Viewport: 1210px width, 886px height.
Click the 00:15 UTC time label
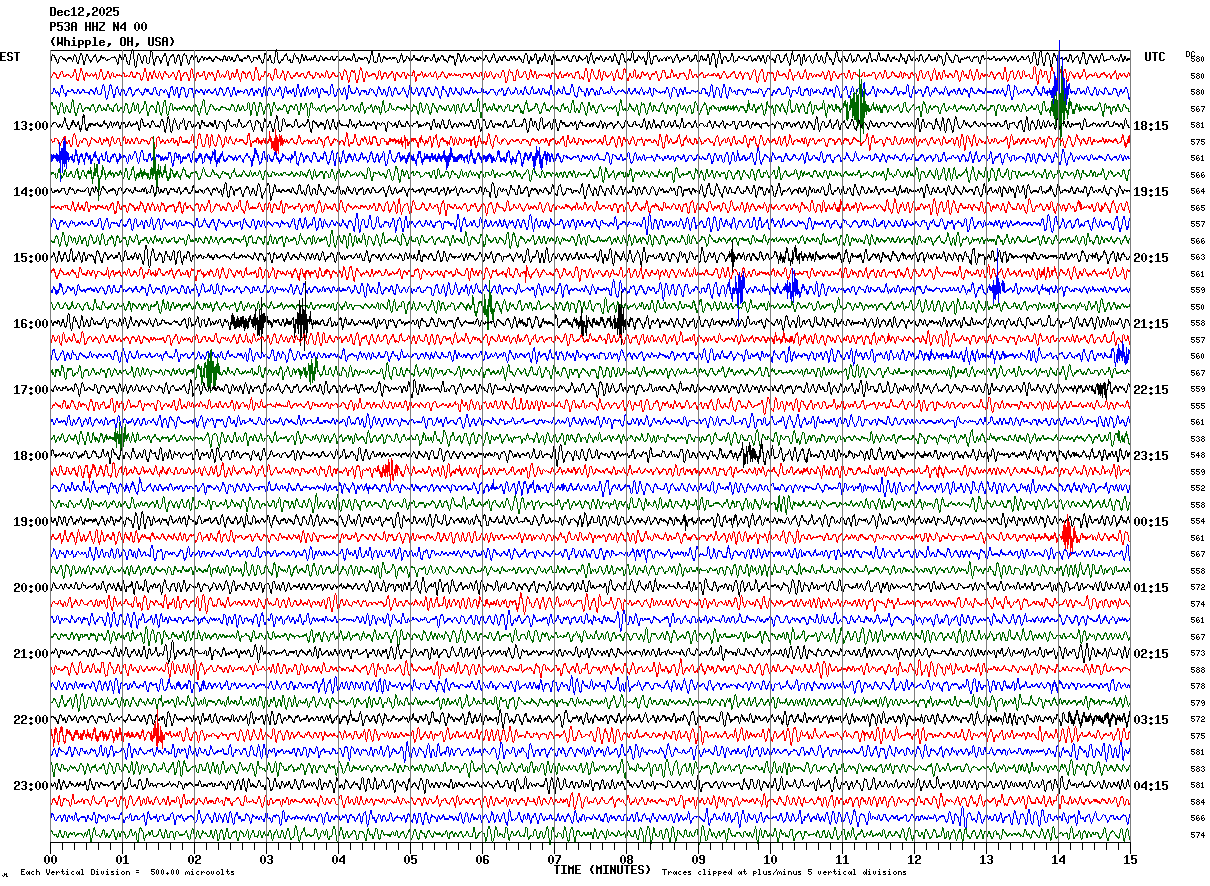[1151, 522]
